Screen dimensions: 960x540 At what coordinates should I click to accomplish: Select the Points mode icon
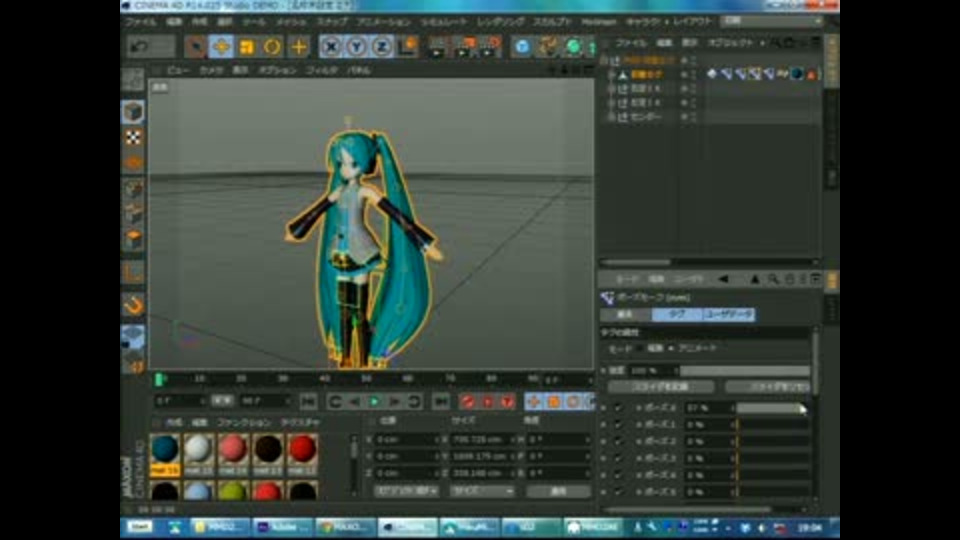(133, 190)
